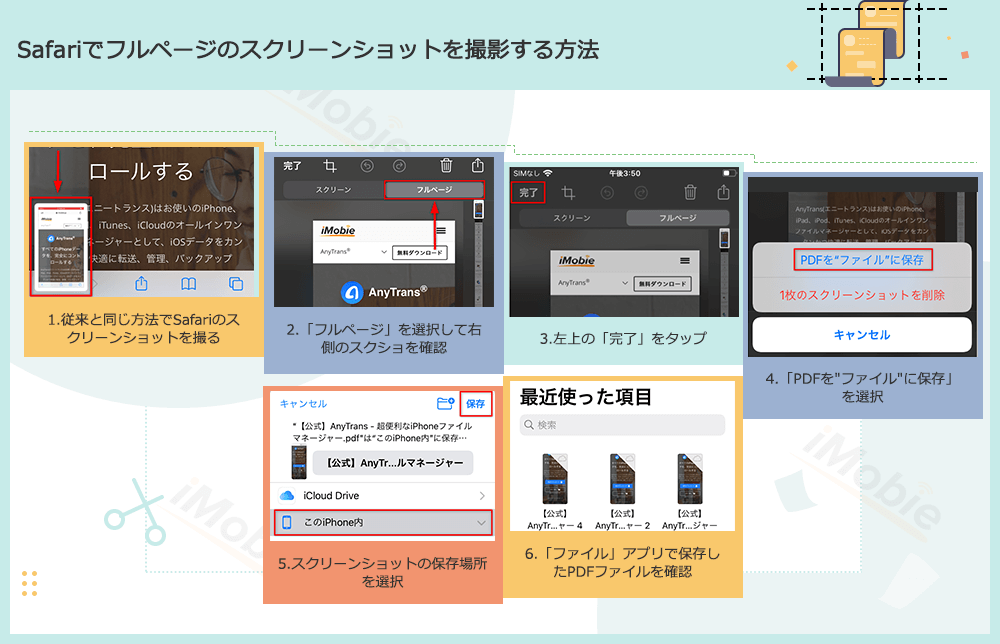Tap the redo icon in step 2 editor

(x=399, y=166)
